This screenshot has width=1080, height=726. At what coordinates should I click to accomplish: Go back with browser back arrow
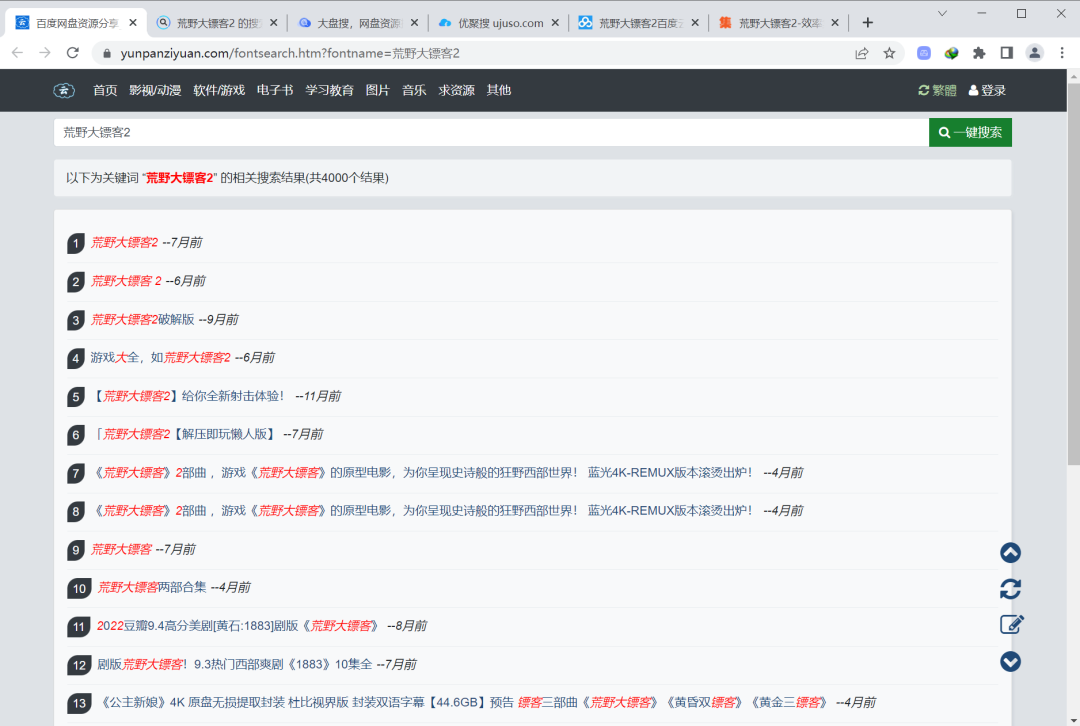(x=18, y=53)
